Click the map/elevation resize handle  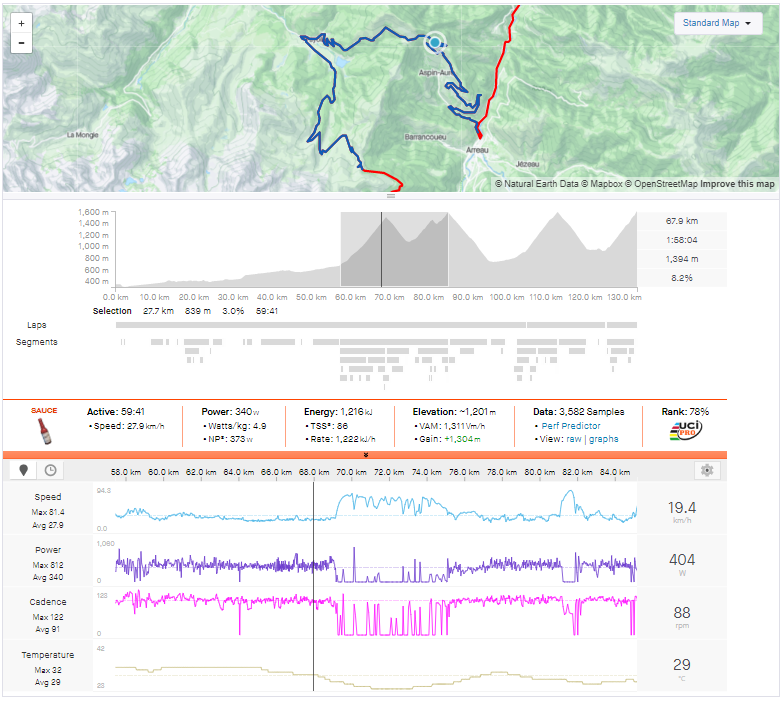(391, 196)
